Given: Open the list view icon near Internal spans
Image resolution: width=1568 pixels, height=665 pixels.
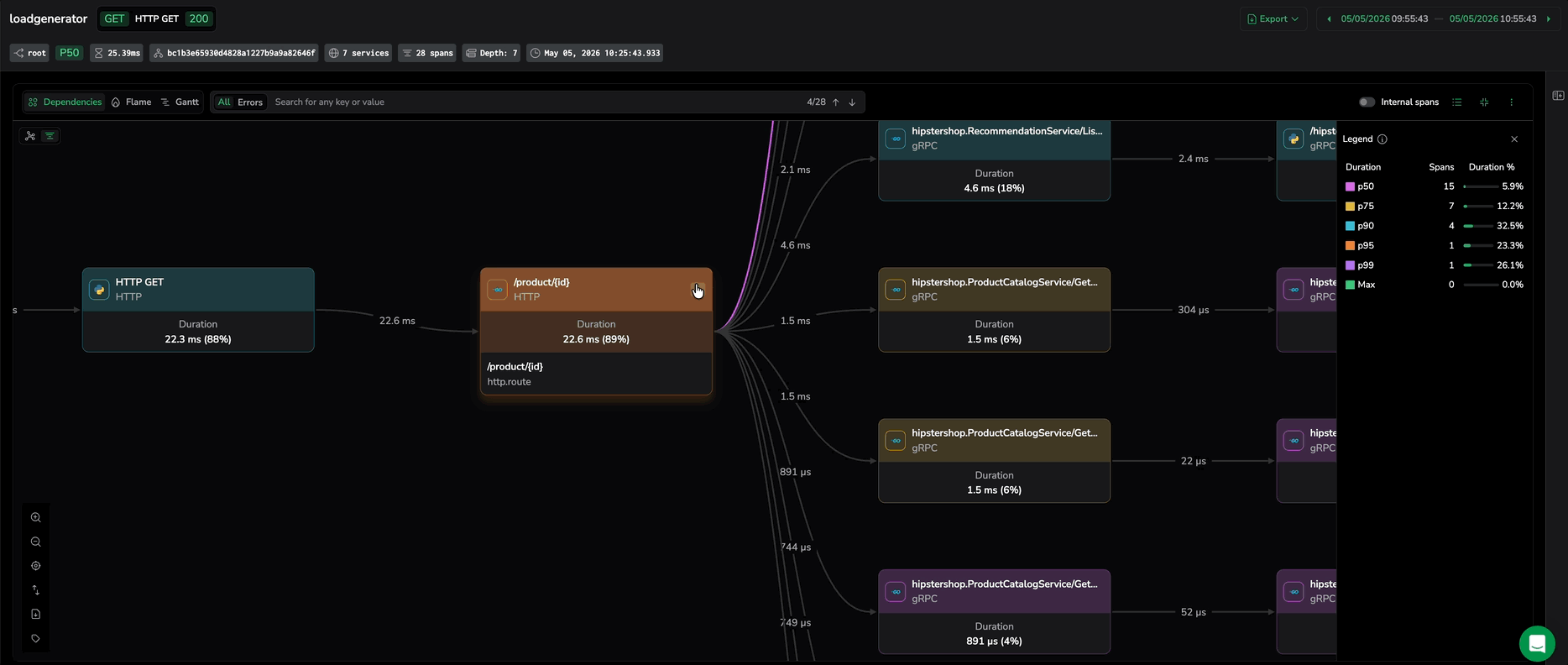Looking at the screenshot, I should pyautogui.click(x=1457, y=102).
